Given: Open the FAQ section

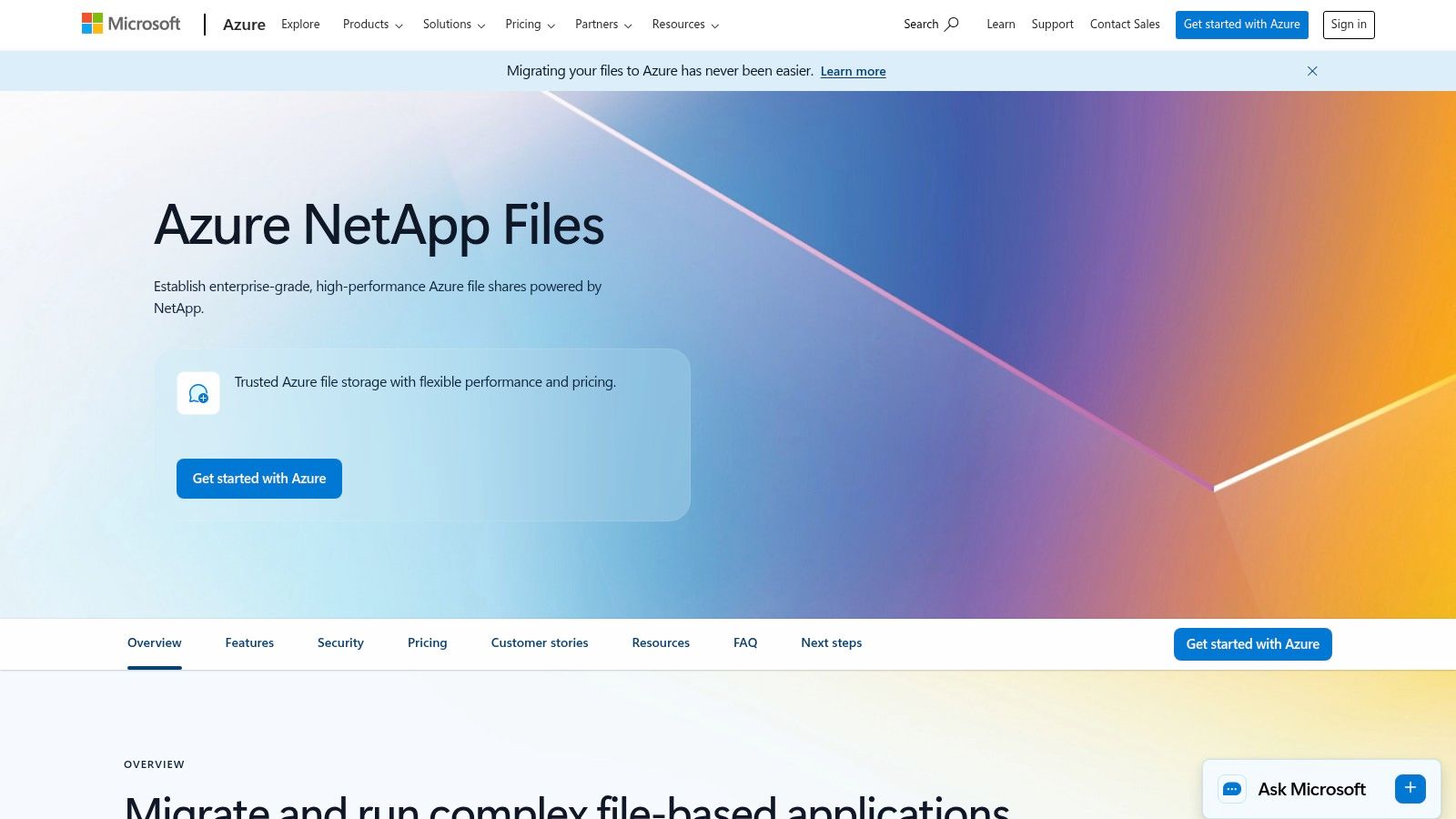Looking at the screenshot, I should click(744, 642).
